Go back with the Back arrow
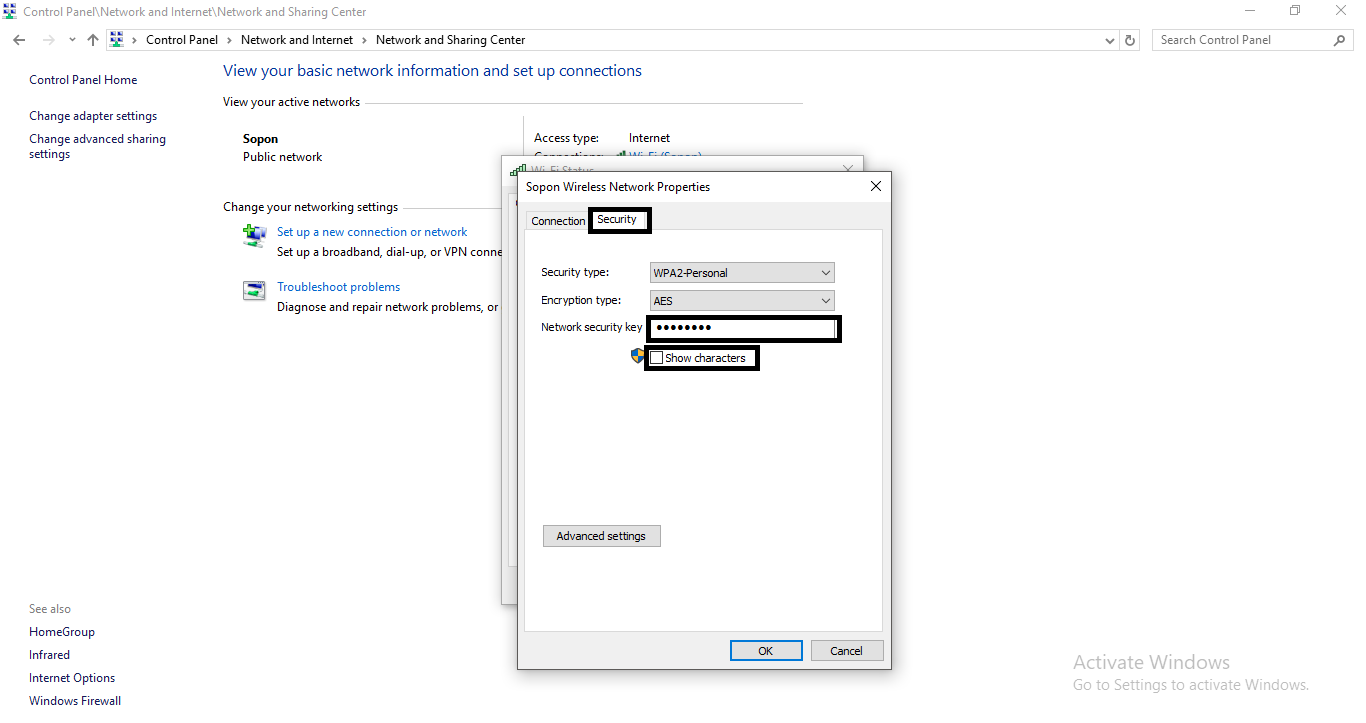This screenshot has height=723, width=1366. 19,40
